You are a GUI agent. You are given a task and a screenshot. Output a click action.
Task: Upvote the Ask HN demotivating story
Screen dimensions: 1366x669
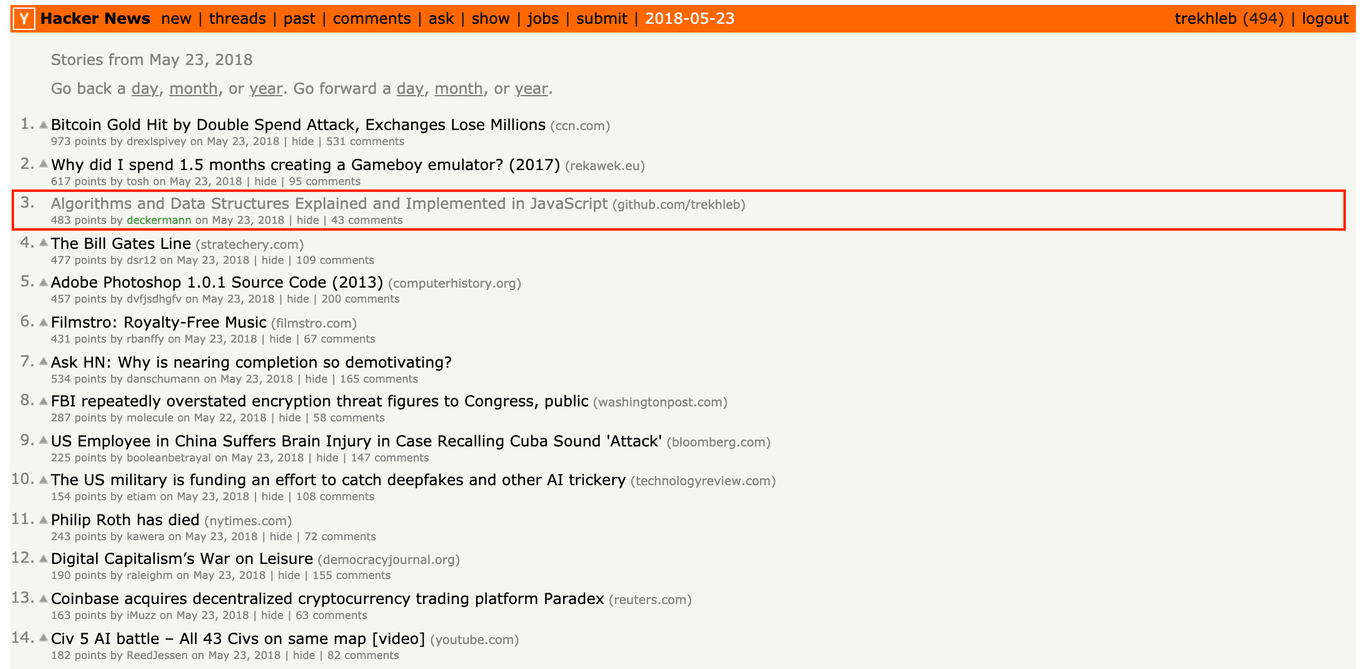tap(43, 362)
